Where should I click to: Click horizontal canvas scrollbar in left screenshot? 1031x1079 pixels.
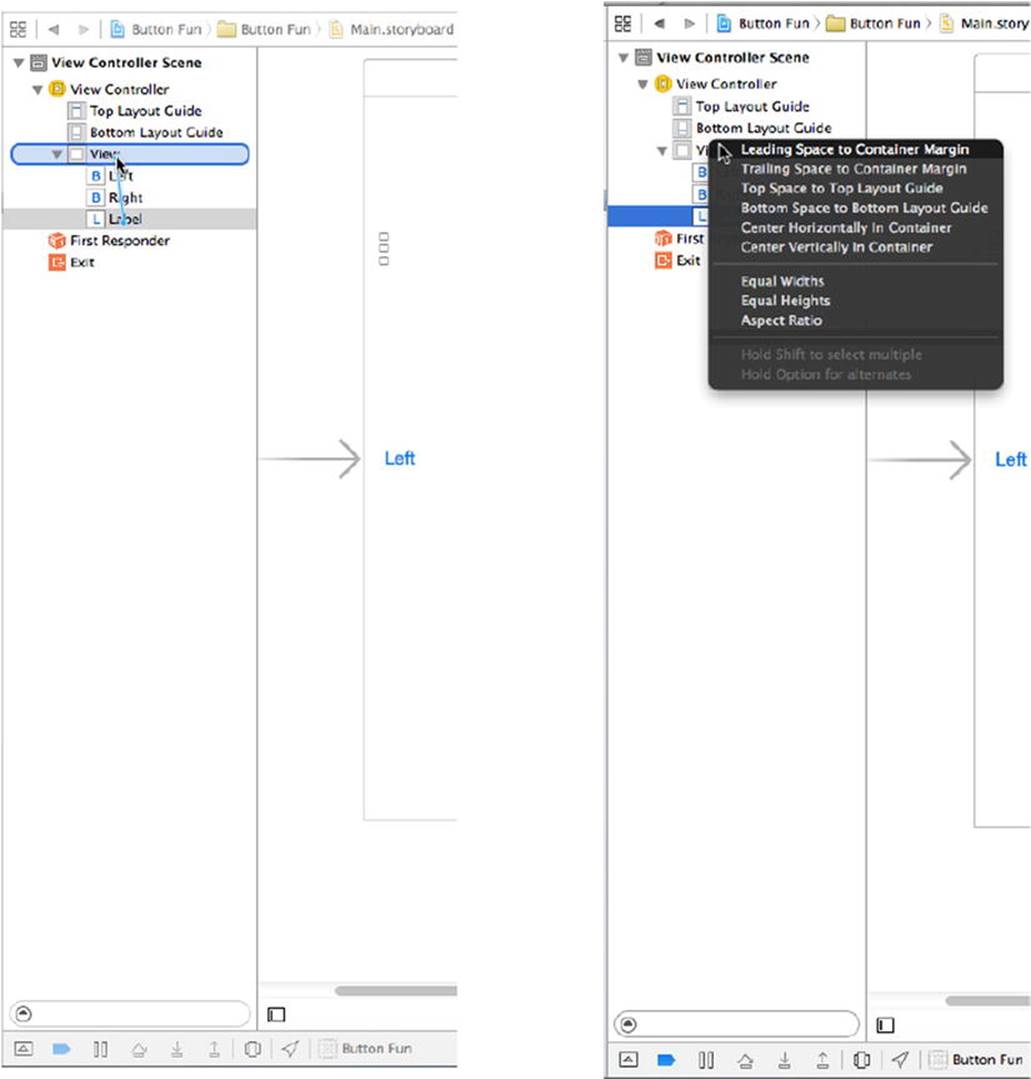pyautogui.click(x=396, y=991)
